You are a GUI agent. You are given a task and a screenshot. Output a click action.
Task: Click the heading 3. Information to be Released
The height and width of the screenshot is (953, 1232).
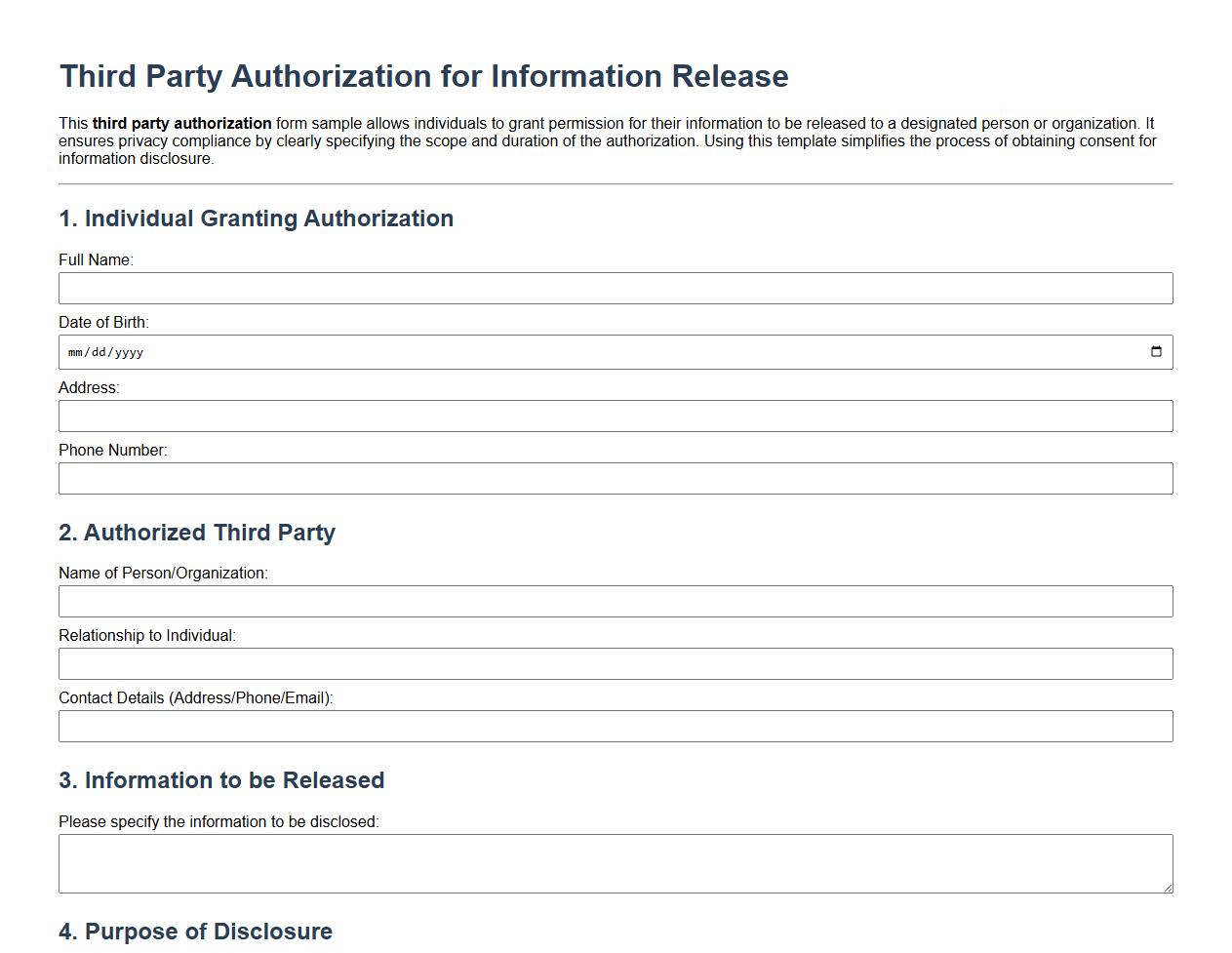pyautogui.click(x=222, y=780)
